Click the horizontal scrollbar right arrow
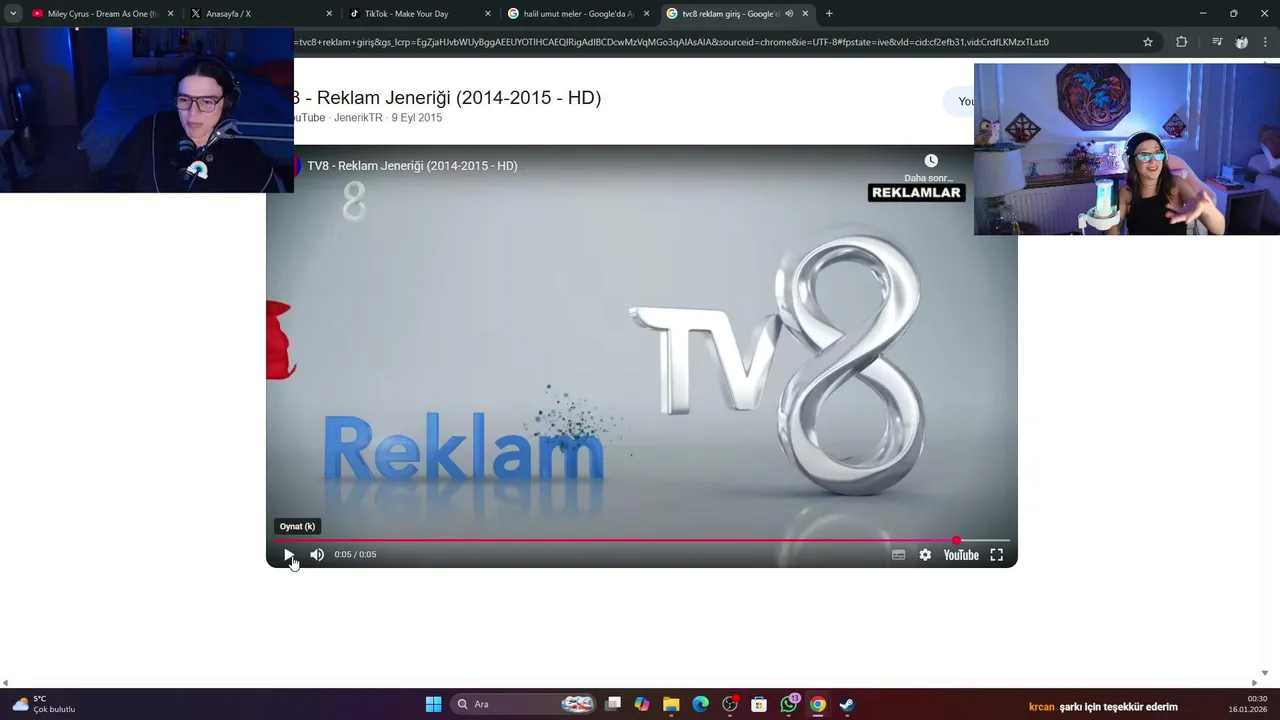 pos(1254,684)
